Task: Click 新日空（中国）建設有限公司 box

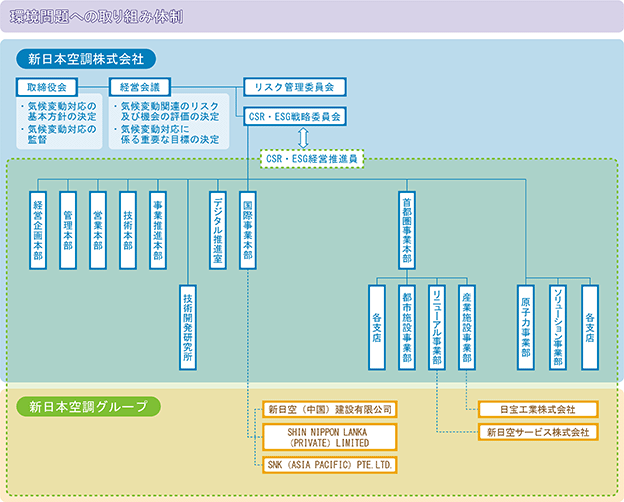Action: click(x=330, y=409)
